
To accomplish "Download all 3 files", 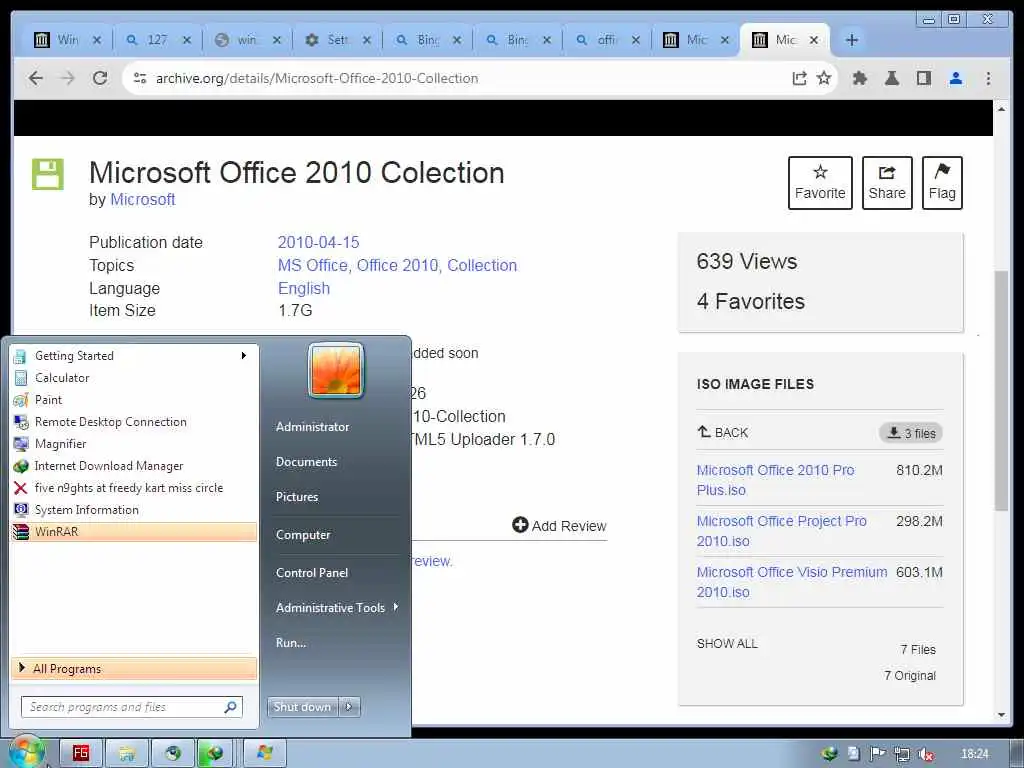I will coord(911,433).
